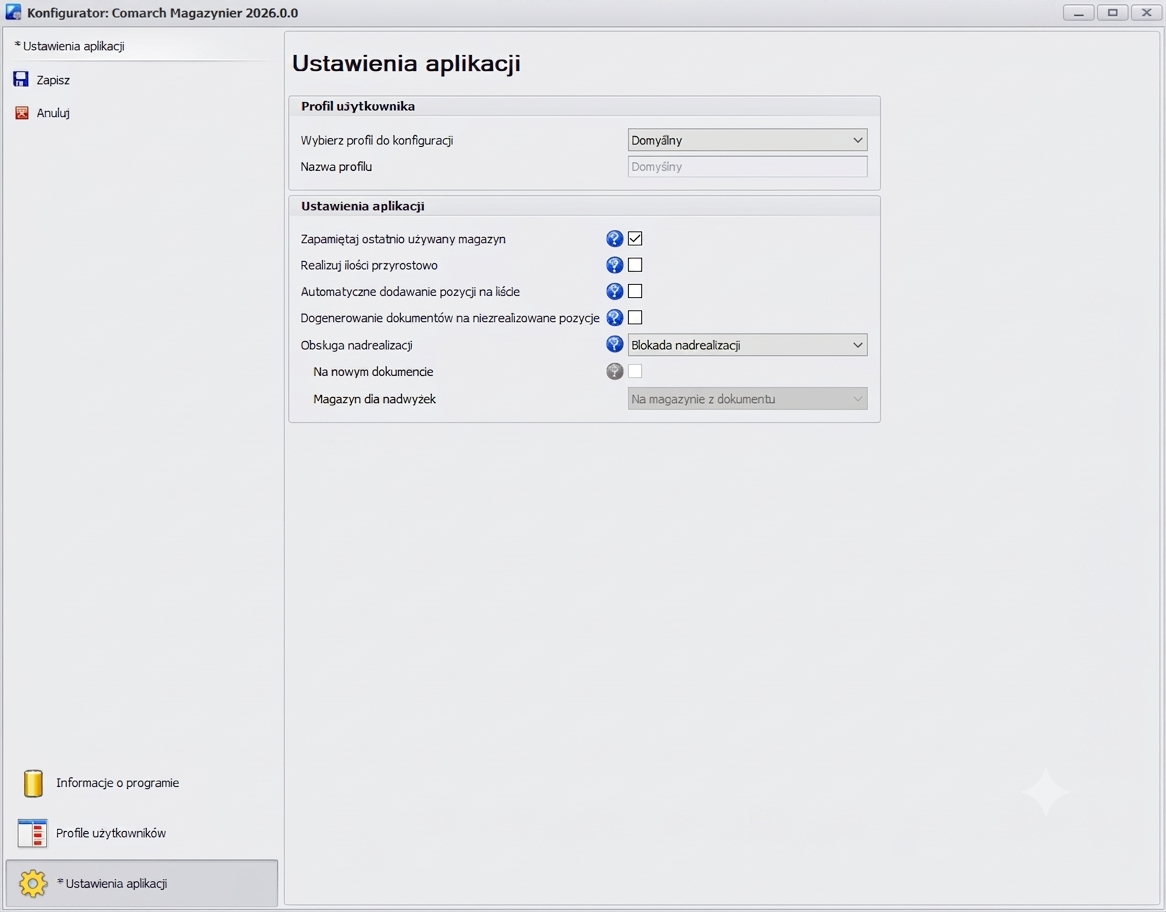Enable Automatyczne dodawanie pozycji na liście
This screenshot has height=912, width=1166.
coord(635,292)
